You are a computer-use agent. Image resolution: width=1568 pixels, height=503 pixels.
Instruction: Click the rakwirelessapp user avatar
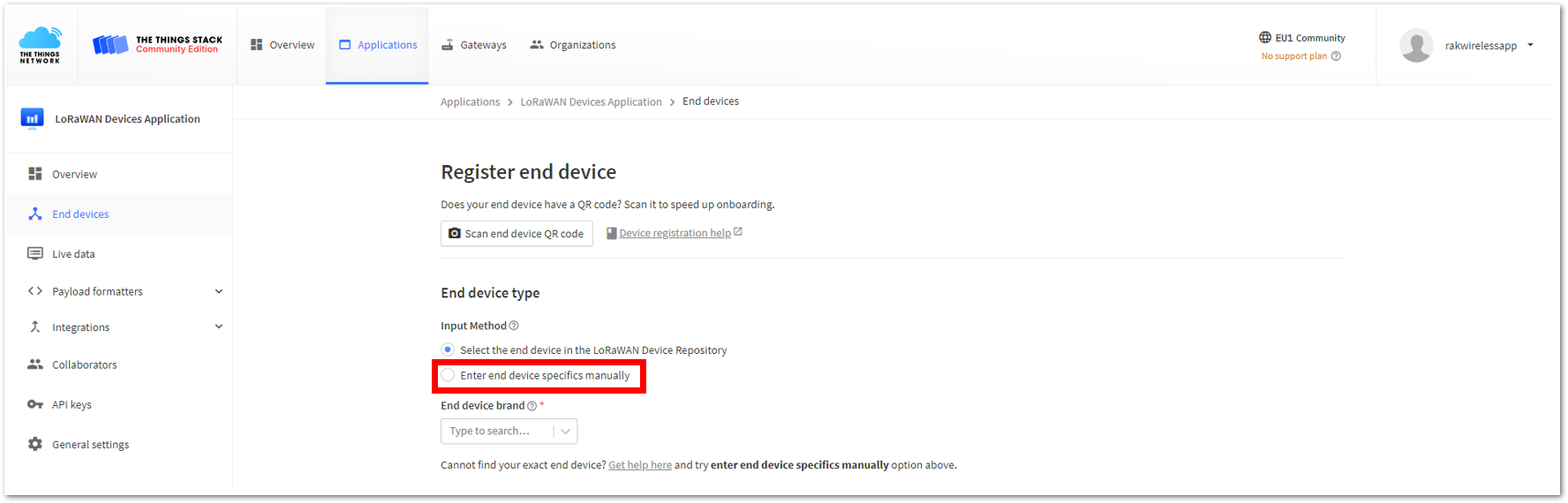click(x=1416, y=46)
